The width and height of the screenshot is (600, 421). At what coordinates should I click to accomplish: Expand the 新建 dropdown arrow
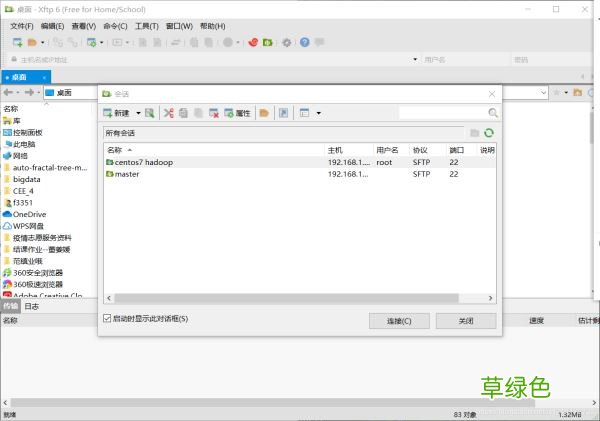[138, 113]
